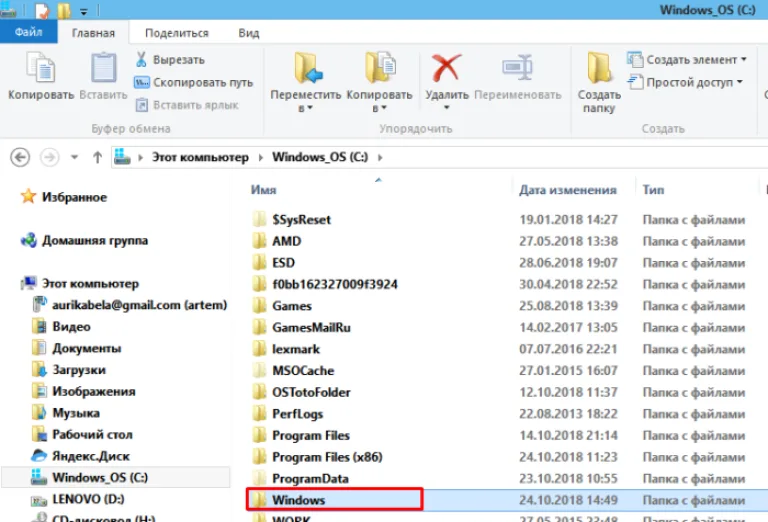Switch to the Share (Поделиться) tab
768x522 pixels.
coord(177,33)
